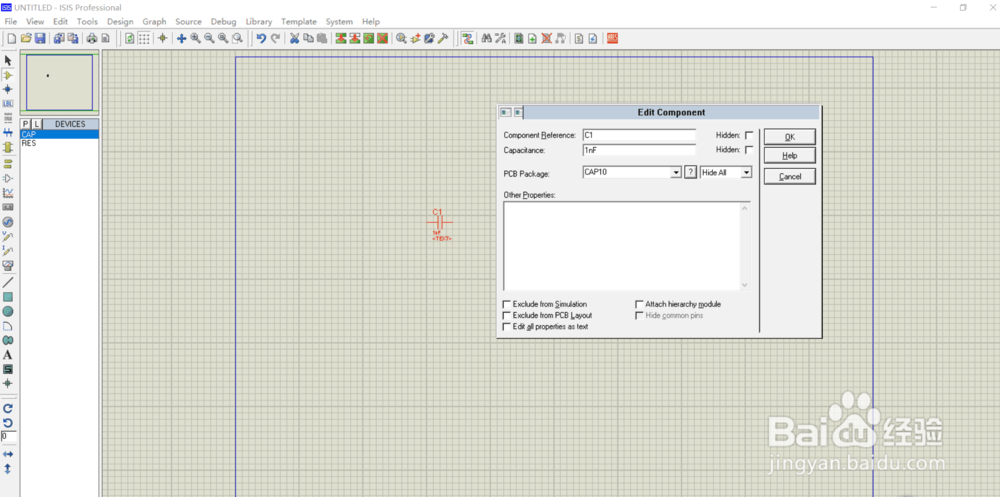Open the PCB Package CAP10 dropdown

click(676, 173)
